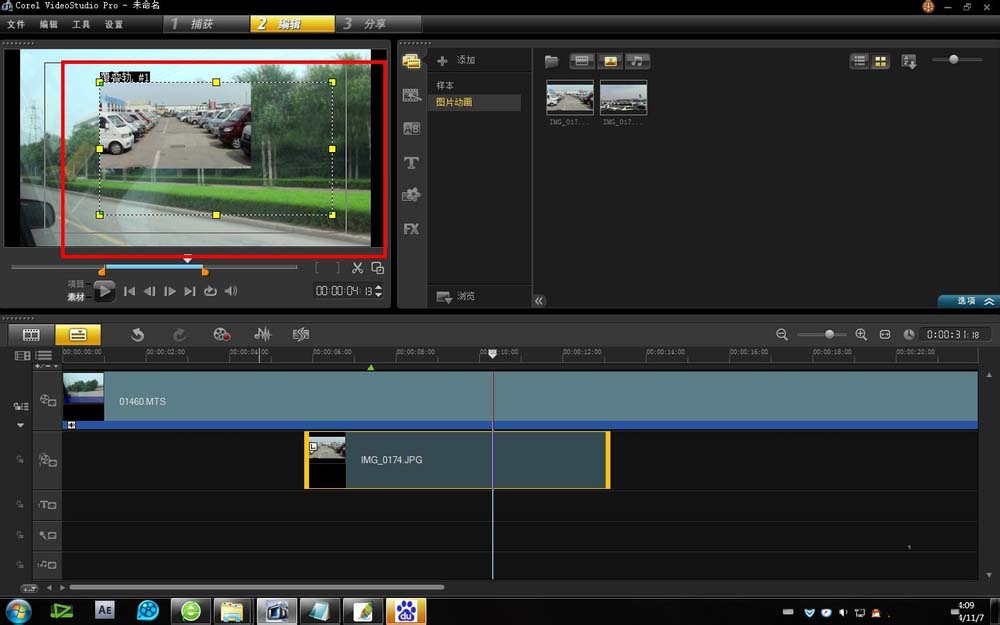Click the scissors split clip icon
Image resolution: width=1000 pixels, height=625 pixels.
(x=357, y=268)
